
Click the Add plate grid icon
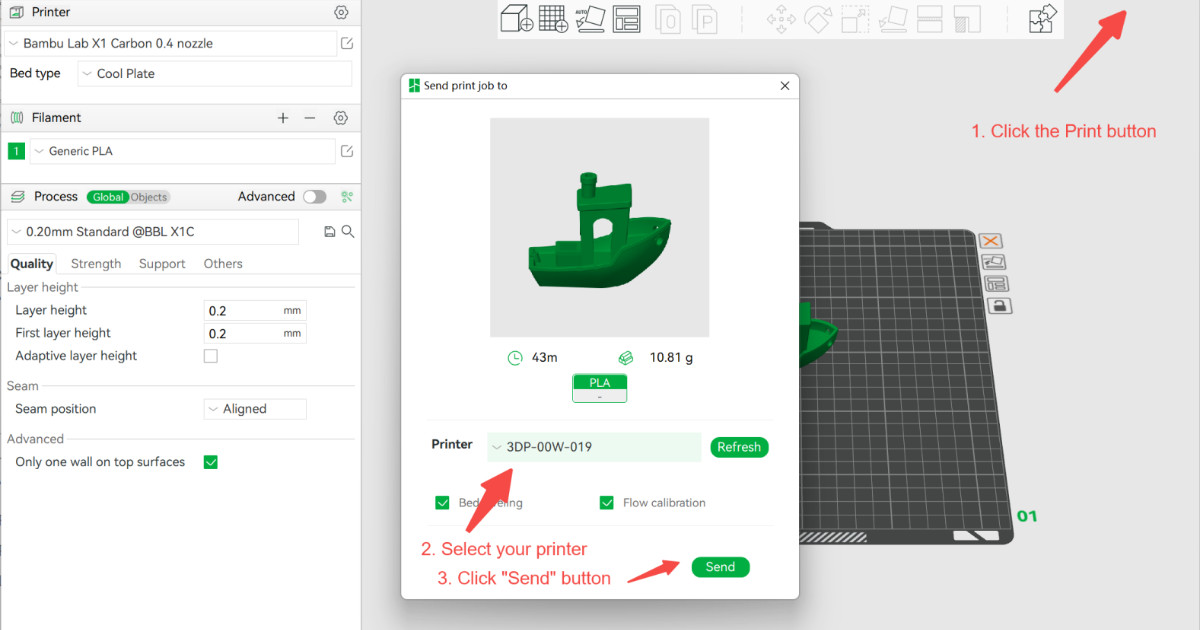tap(553, 18)
